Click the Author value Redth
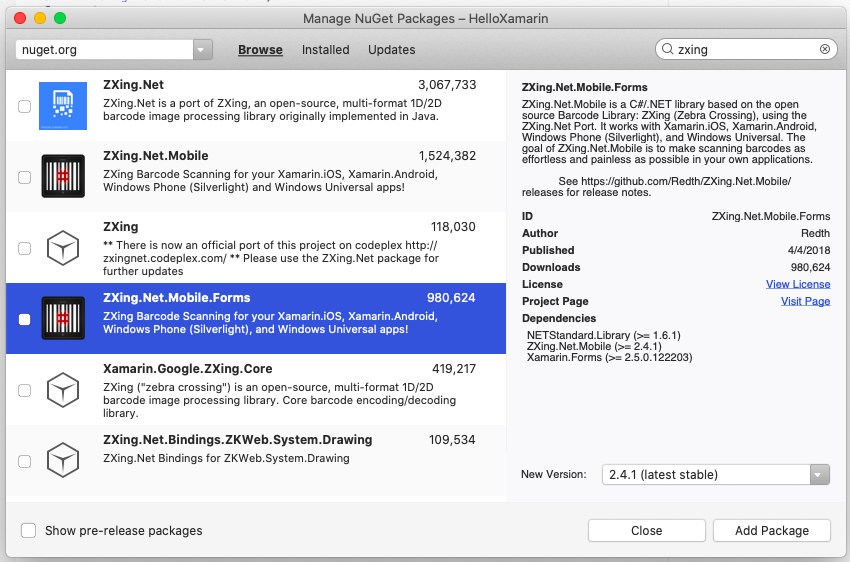 click(815, 233)
